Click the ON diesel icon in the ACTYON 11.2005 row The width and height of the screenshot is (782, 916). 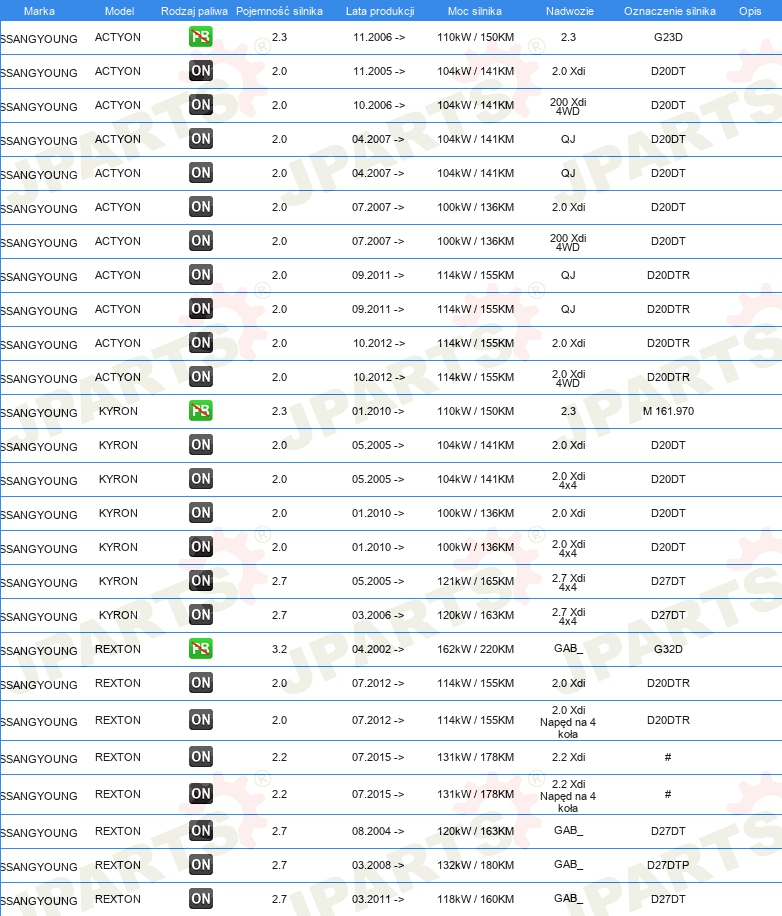pyautogui.click(x=200, y=71)
